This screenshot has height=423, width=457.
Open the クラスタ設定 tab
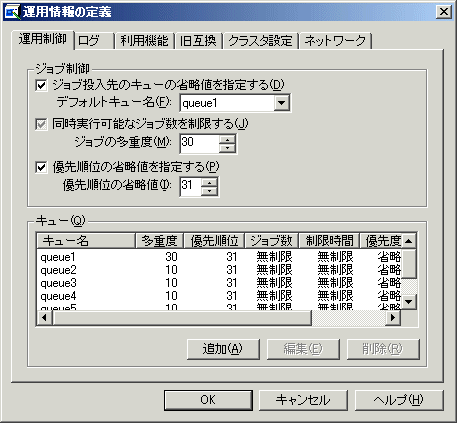click(260, 41)
